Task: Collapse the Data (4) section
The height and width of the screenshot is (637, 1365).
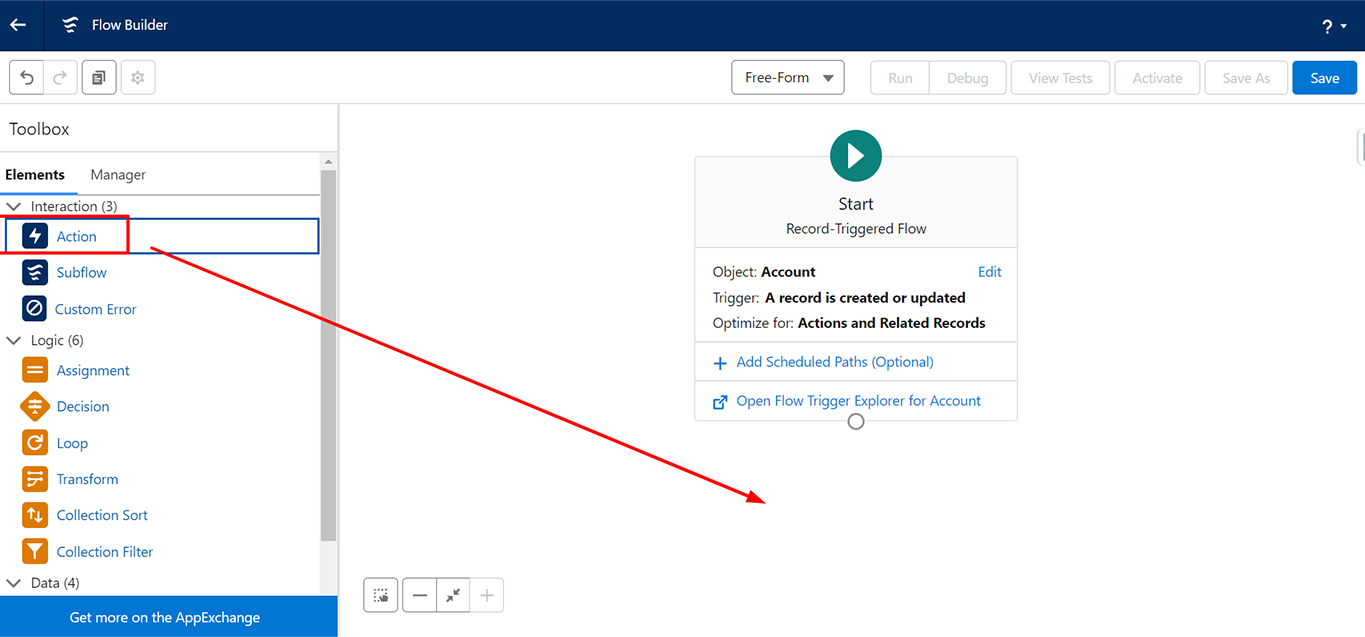Action: pos(14,583)
